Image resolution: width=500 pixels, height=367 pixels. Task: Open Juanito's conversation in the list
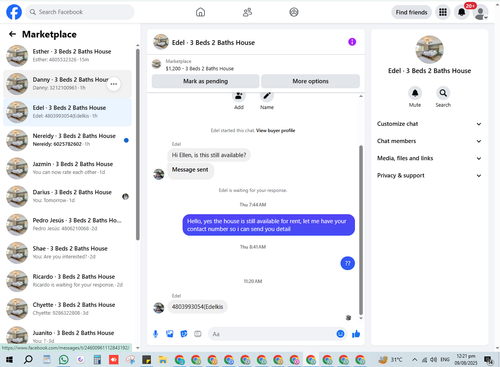click(67, 335)
